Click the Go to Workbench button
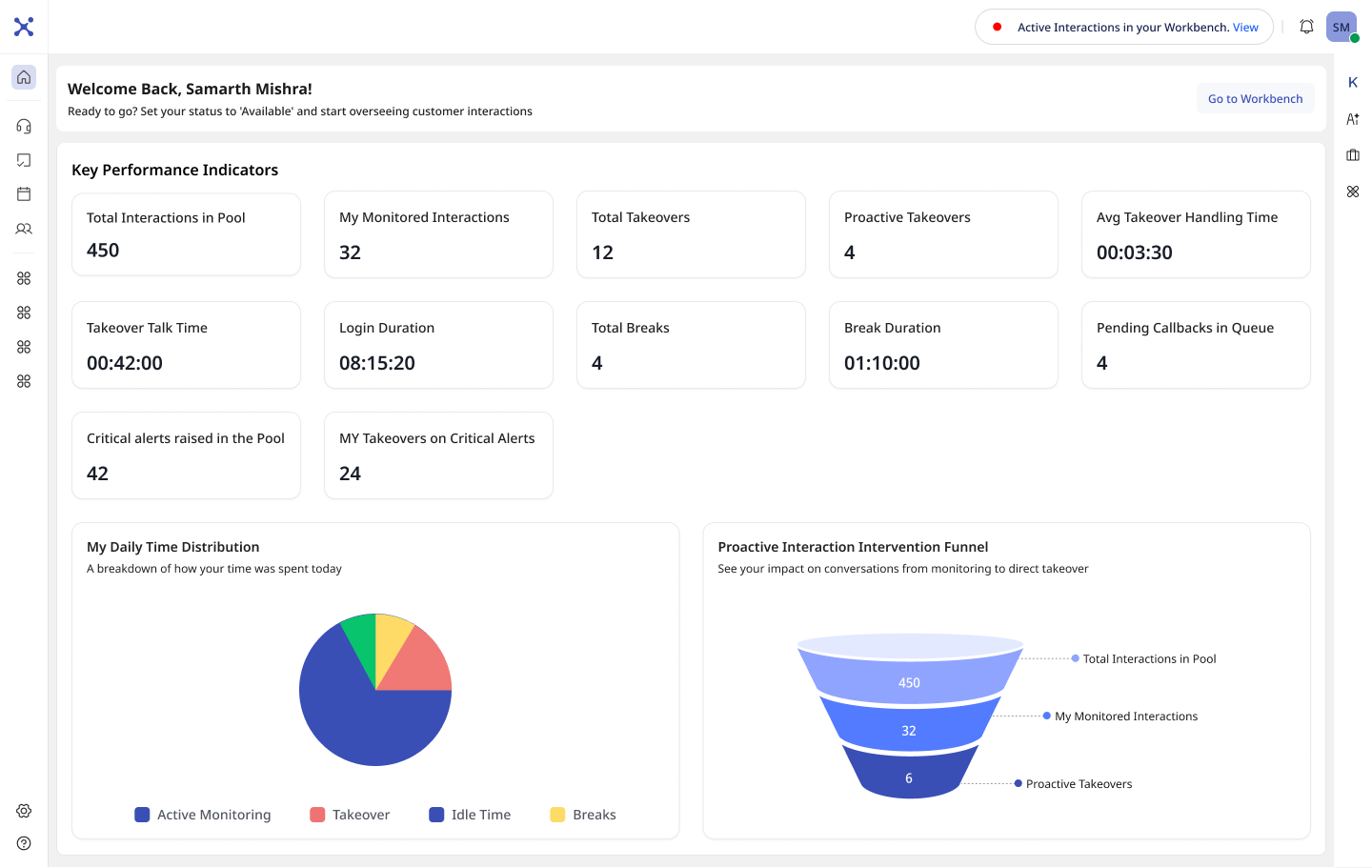Image resolution: width=1372 pixels, height=868 pixels. tap(1255, 98)
